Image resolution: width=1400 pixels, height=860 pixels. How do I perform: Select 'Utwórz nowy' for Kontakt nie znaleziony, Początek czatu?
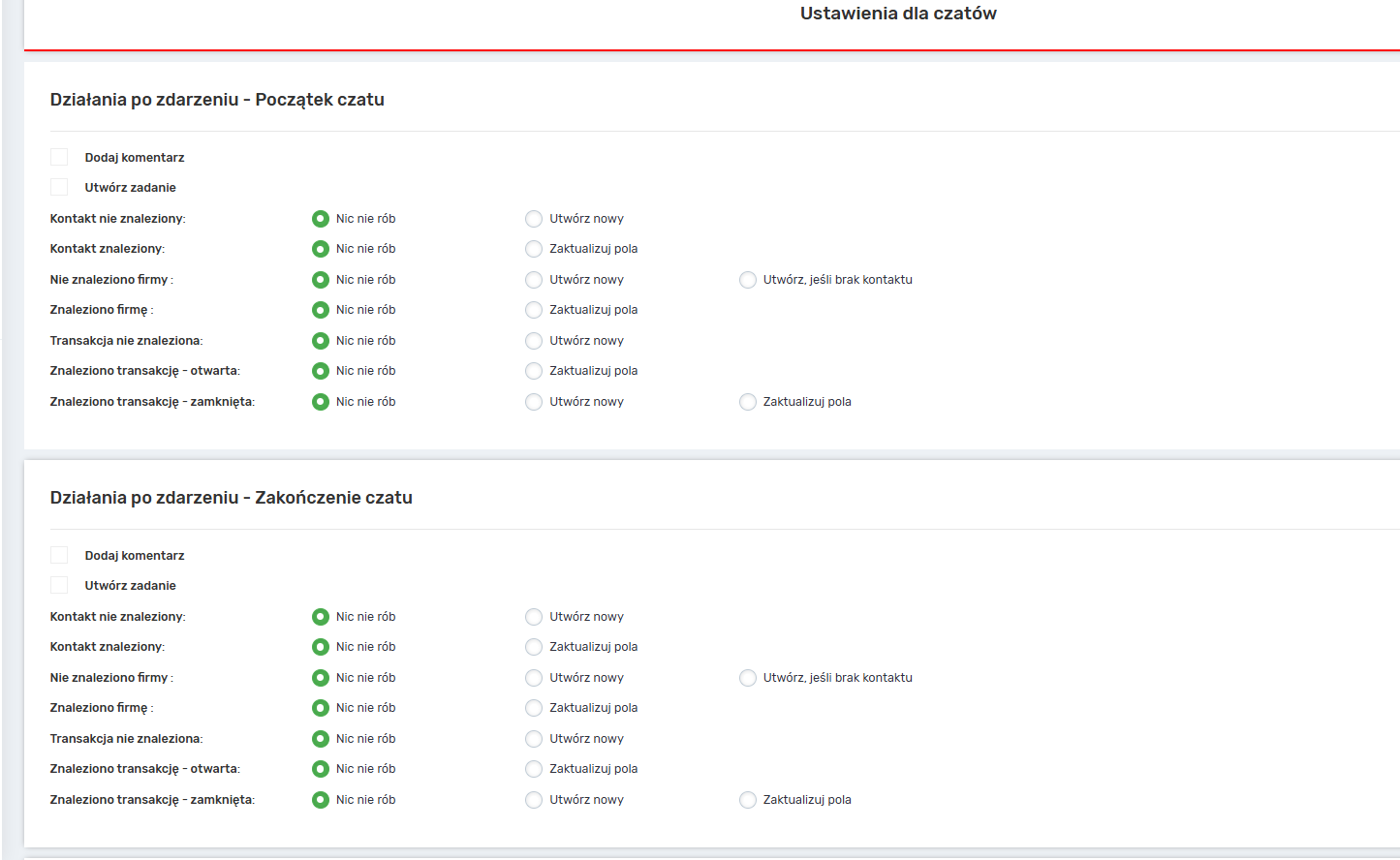(534, 219)
